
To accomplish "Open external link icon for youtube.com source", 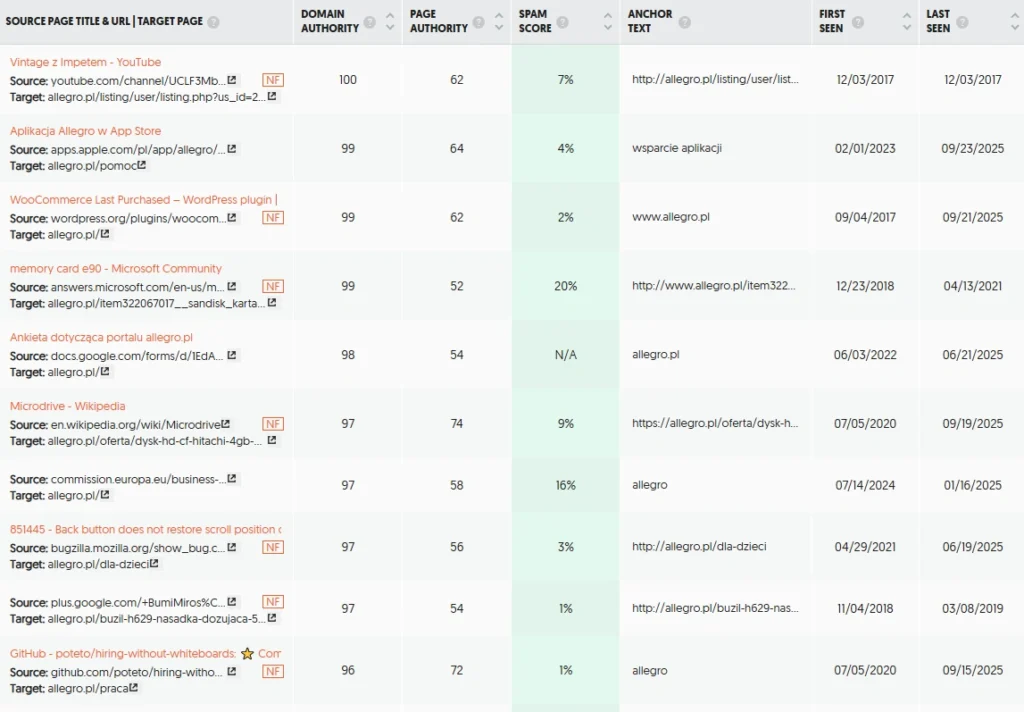I will click(232, 80).
